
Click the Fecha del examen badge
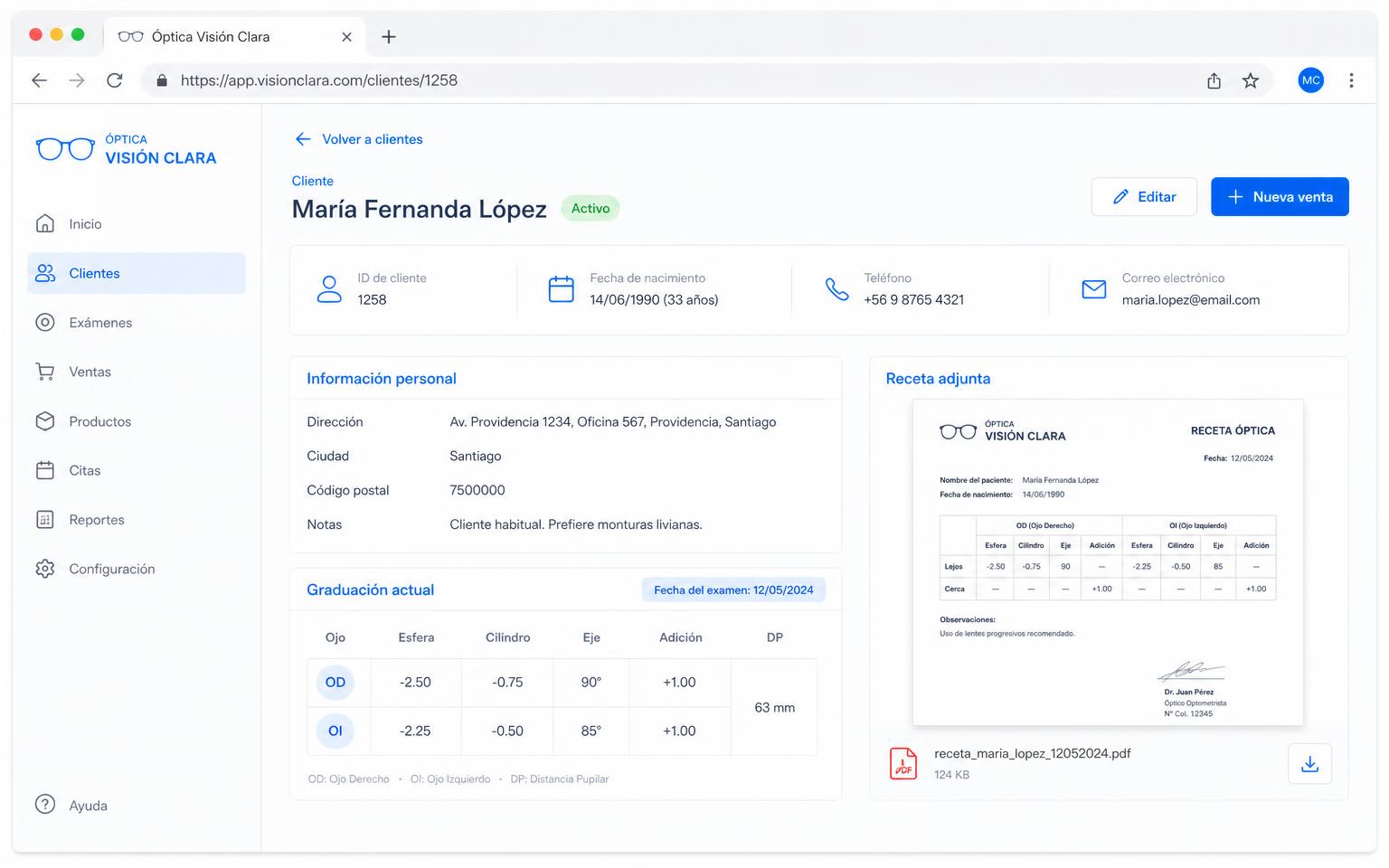pos(733,590)
